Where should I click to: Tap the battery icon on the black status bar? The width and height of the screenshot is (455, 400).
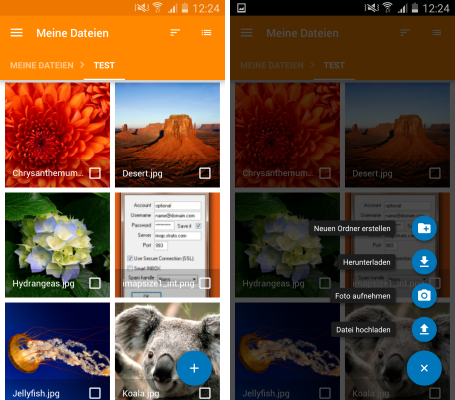point(415,8)
